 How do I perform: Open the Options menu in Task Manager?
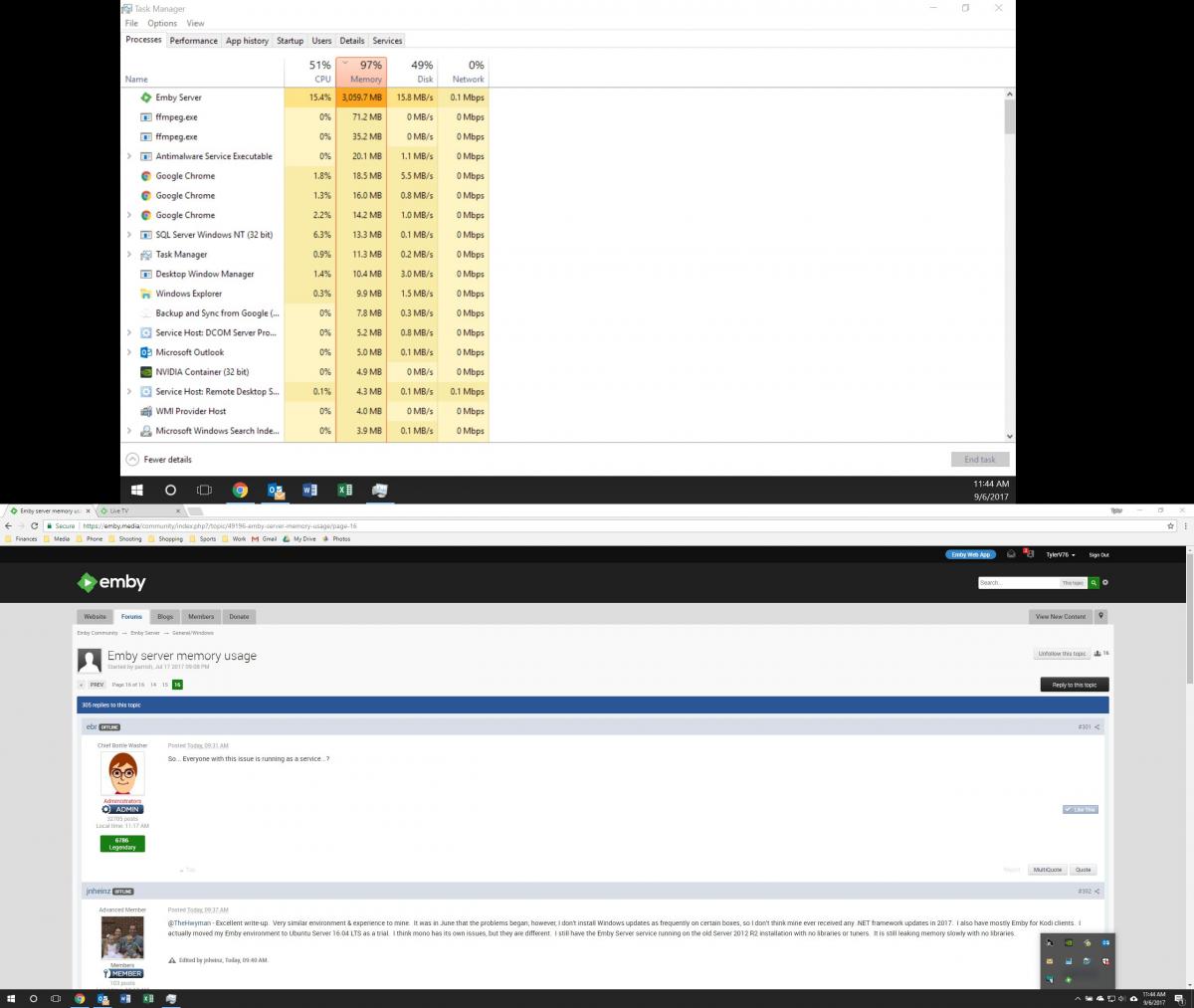[x=162, y=23]
